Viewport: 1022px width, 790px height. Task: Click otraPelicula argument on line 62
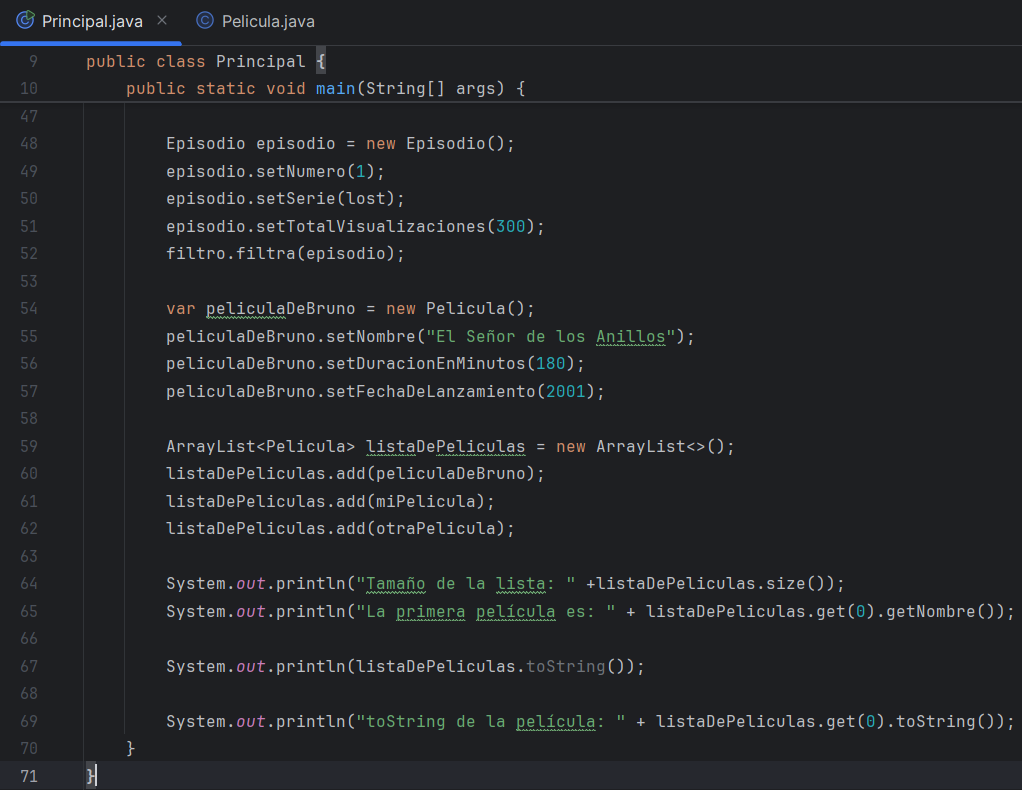(x=435, y=529)
